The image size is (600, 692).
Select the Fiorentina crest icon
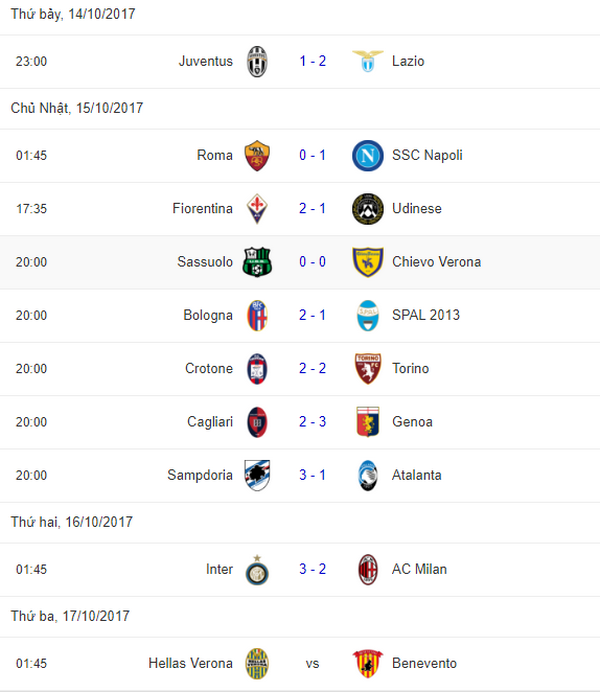pyautogui.click(x=257, y=209)
